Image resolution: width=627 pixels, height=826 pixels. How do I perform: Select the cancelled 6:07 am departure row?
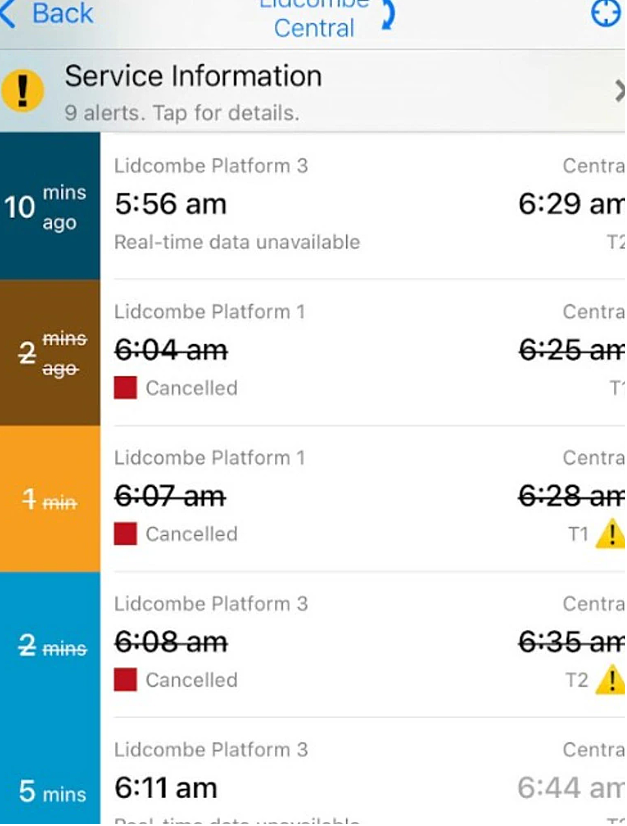363,498
